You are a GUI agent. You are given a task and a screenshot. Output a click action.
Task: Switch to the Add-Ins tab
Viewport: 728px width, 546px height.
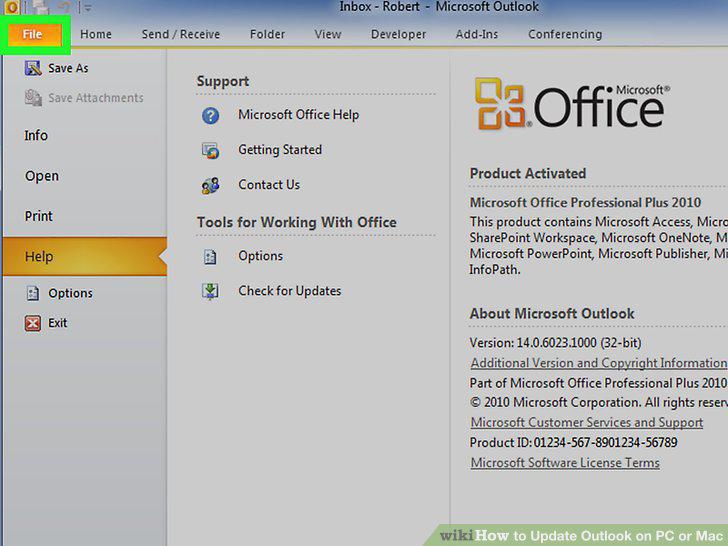(477, 34)
